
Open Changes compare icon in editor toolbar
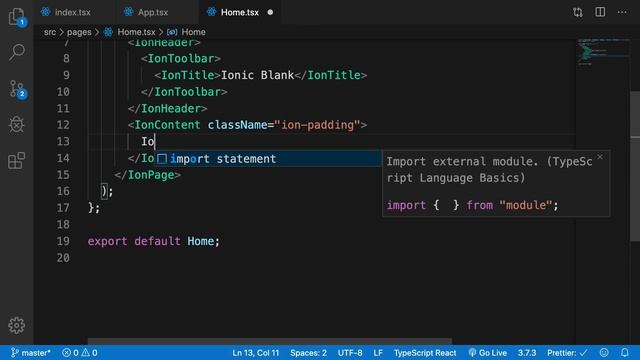coord(578,12)
